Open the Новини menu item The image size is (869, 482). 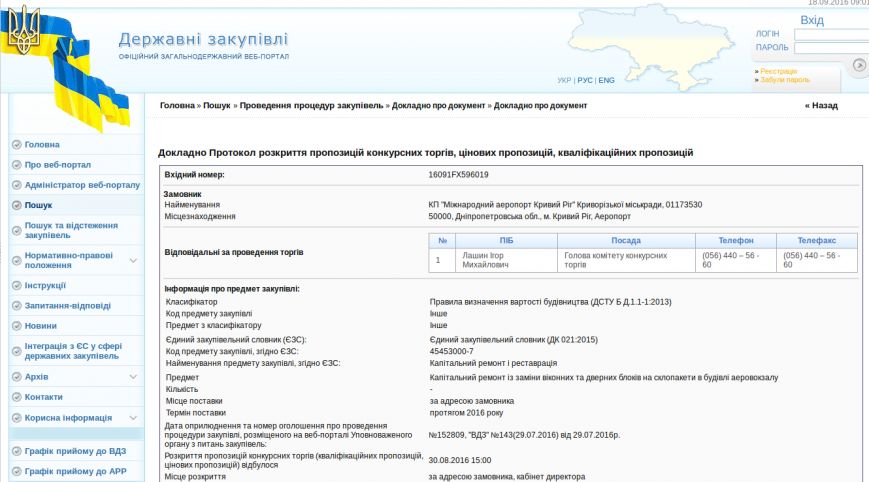40,326
